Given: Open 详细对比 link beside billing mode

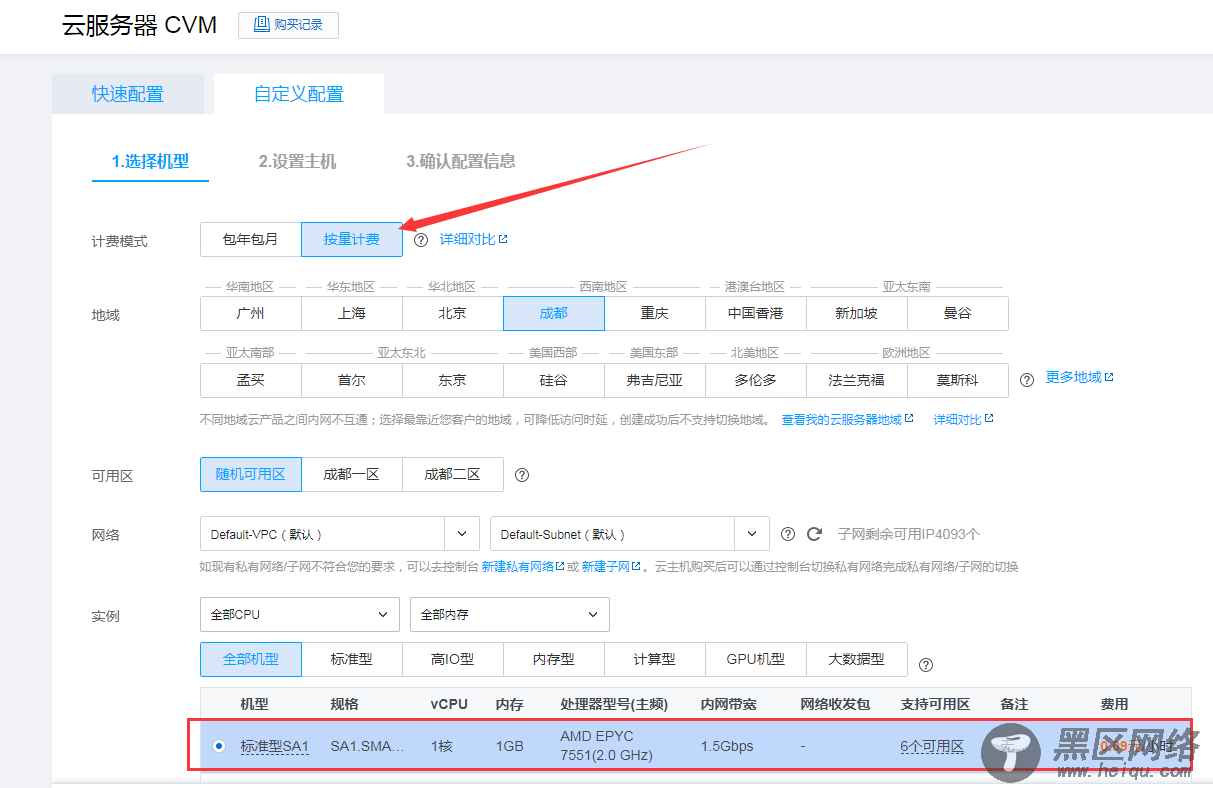Looking at the screenshot, I should tap(474, 240).
